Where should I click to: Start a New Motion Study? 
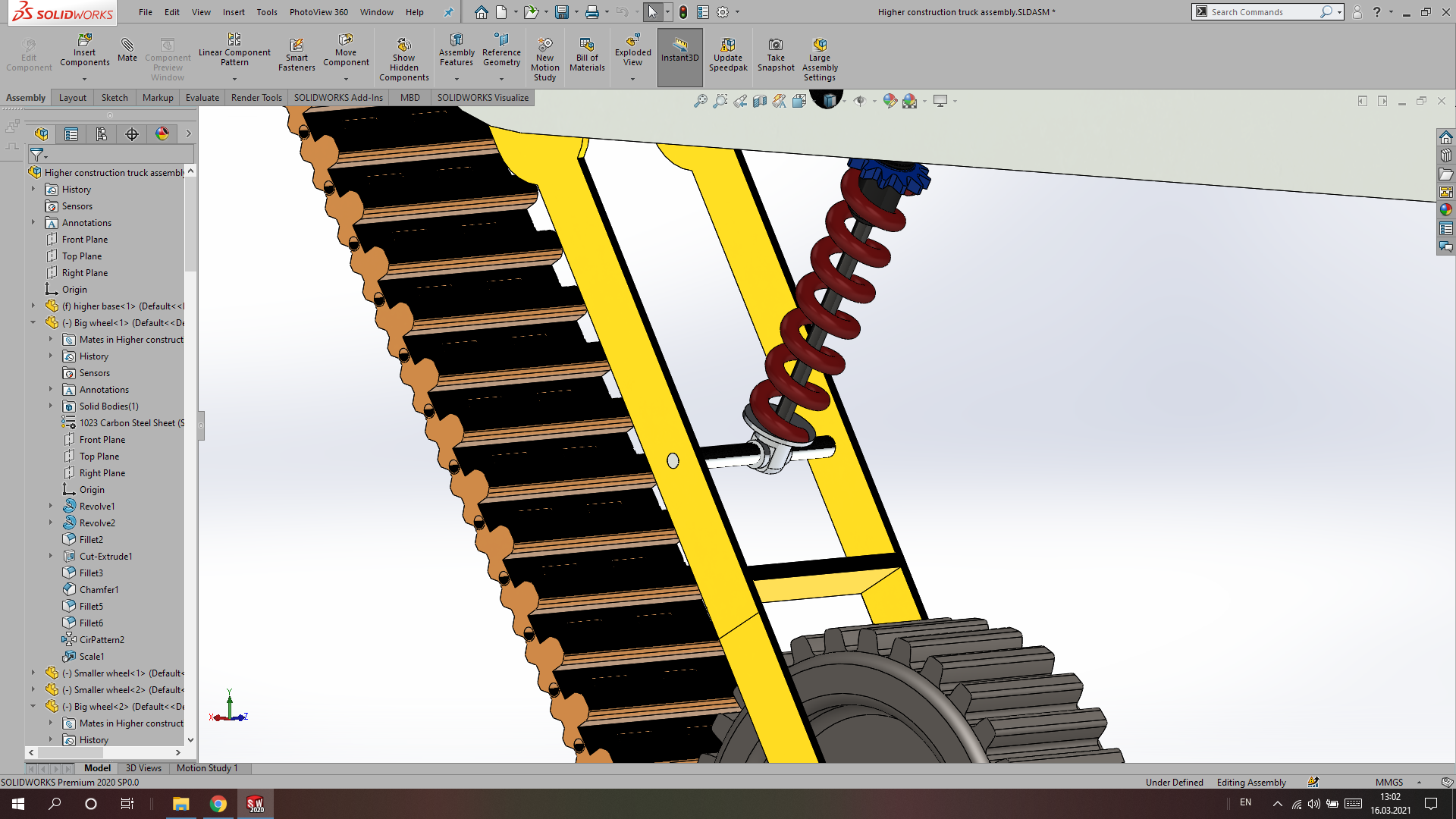544,59
